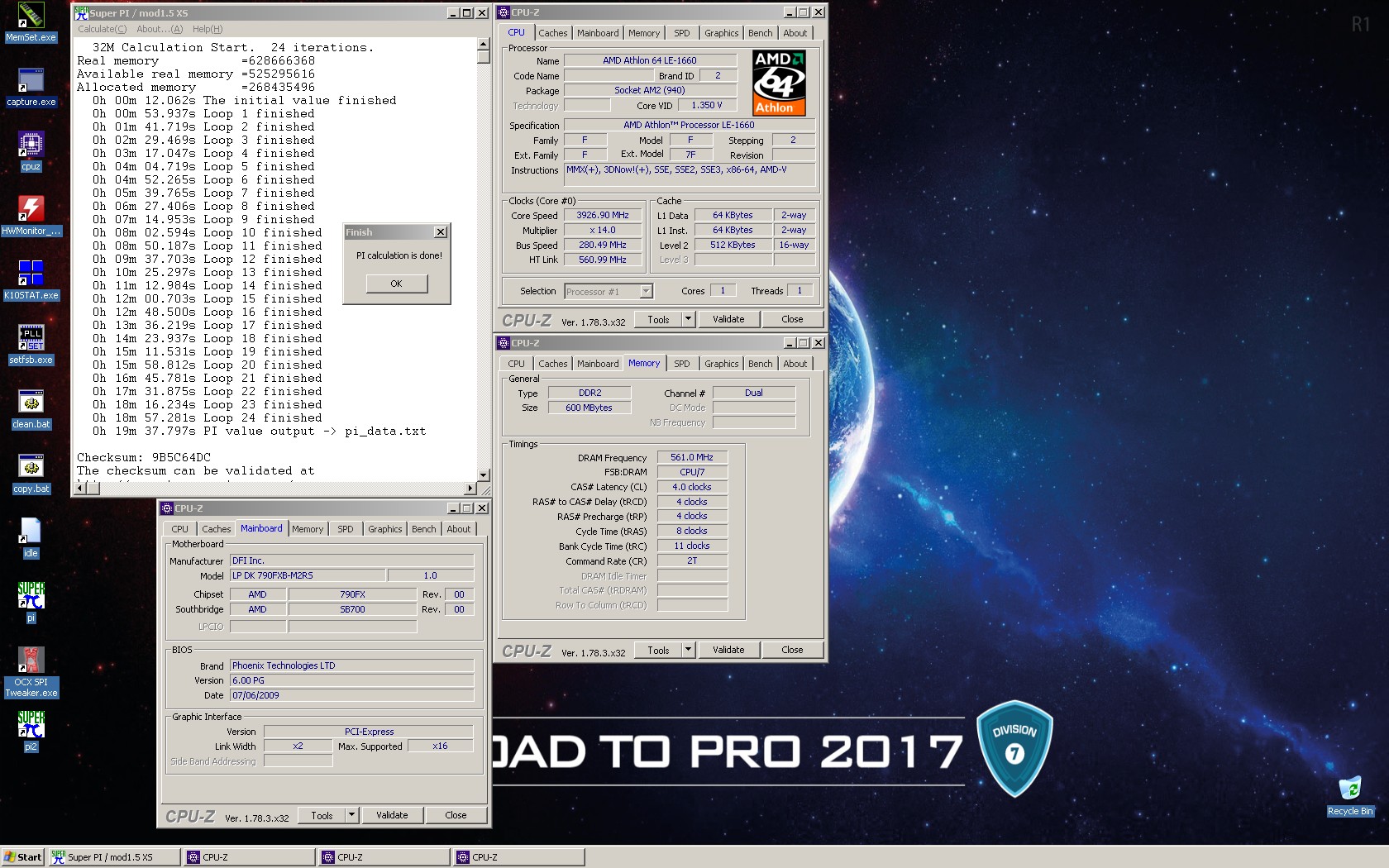Open SPD tab in top CPU-Z window

click(682, 33)
